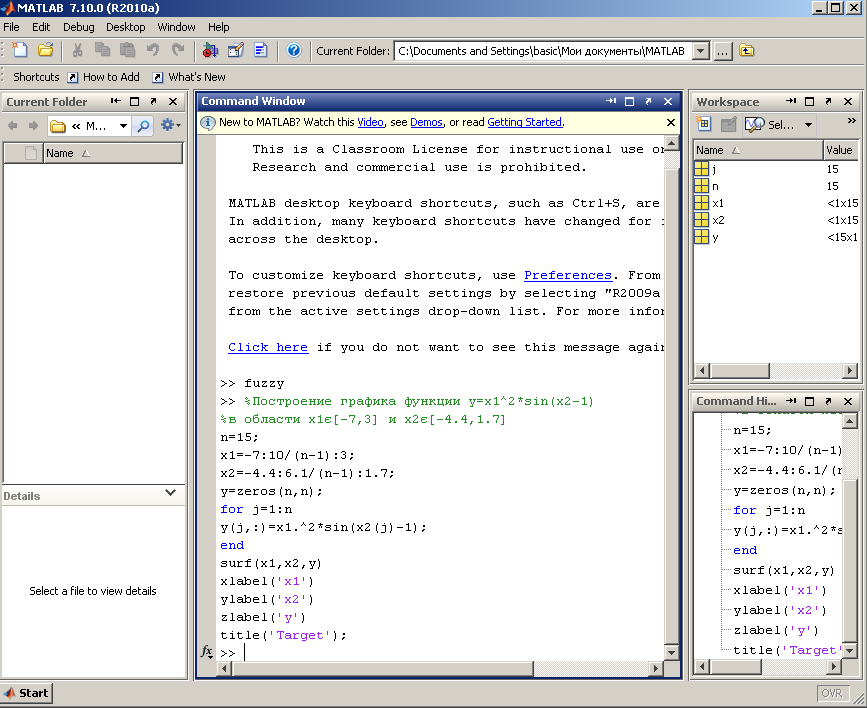This screenshot has height=708, width=867.
Task: Dismiss the New to MATLAB info bar
Action: [671, 122]
